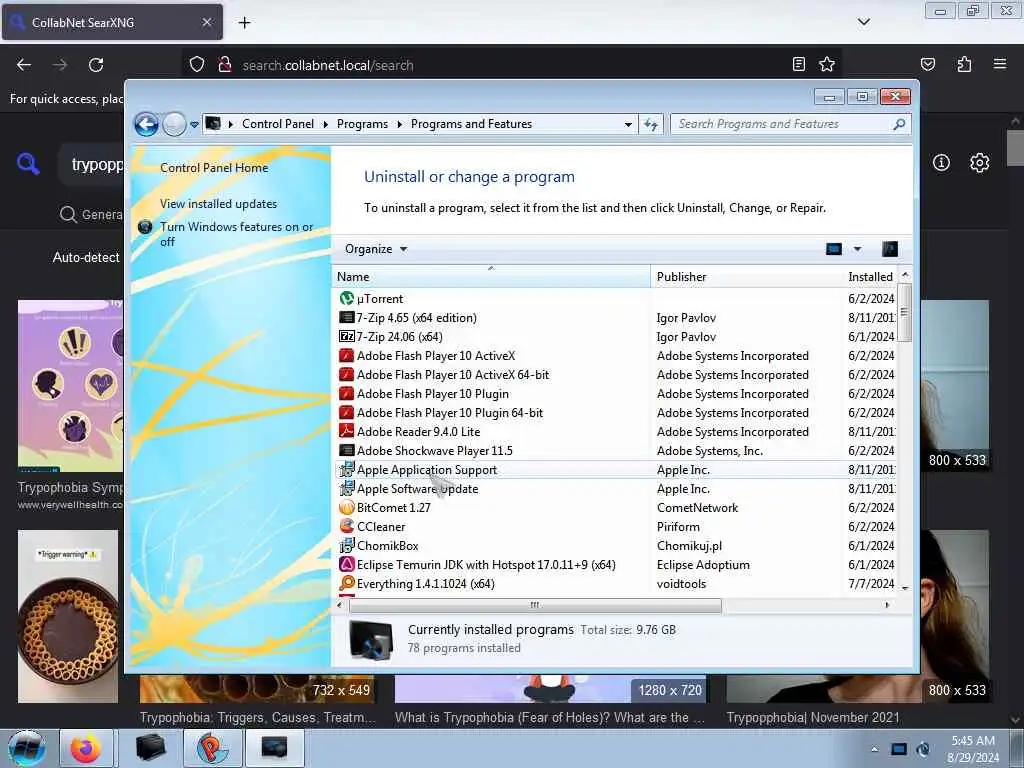Select the CCleaner program icon
The height and width of the screenshot is (768, 1024).
pos(347,526)
